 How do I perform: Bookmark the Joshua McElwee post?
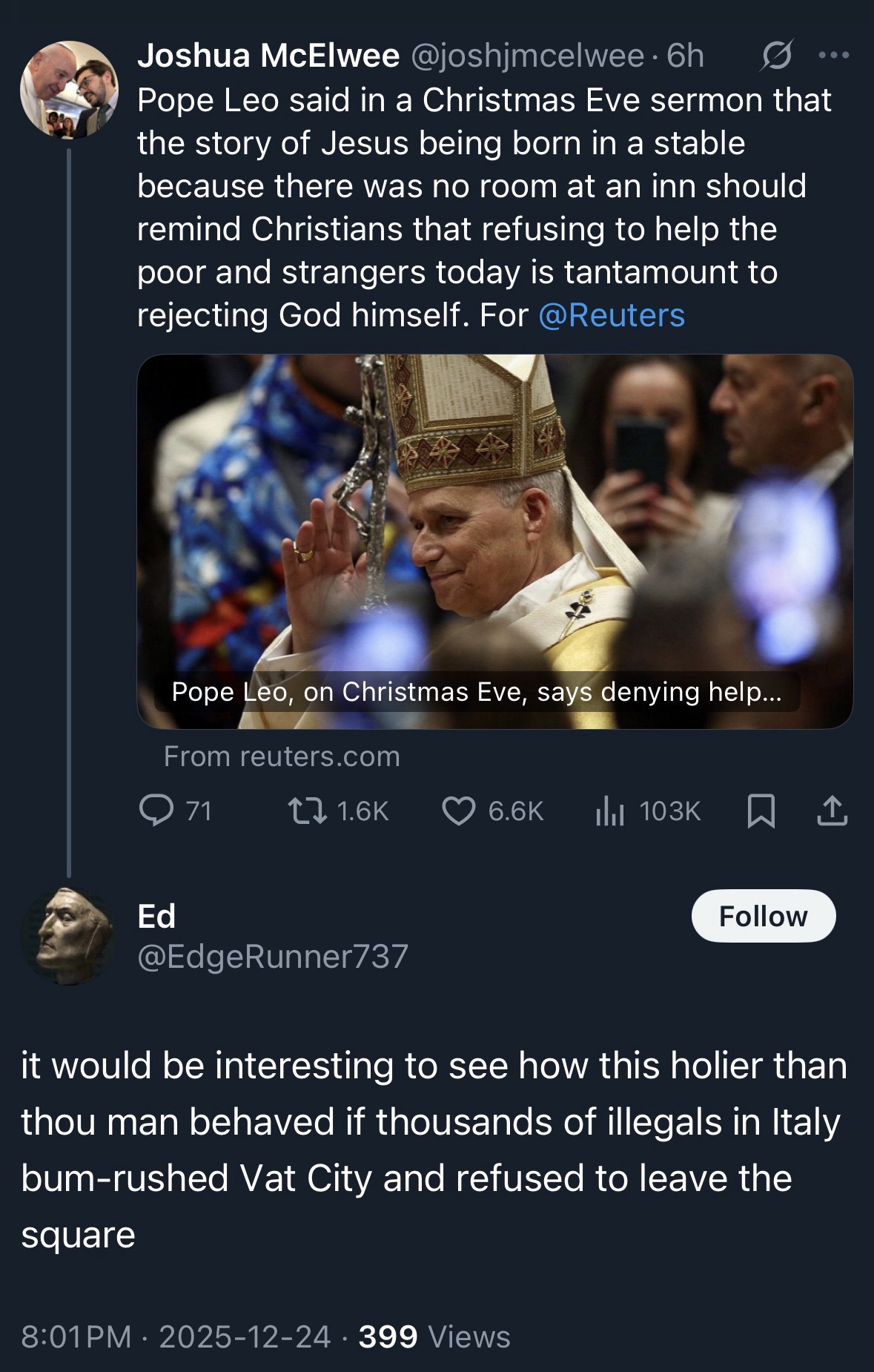(x=761, y=811)
